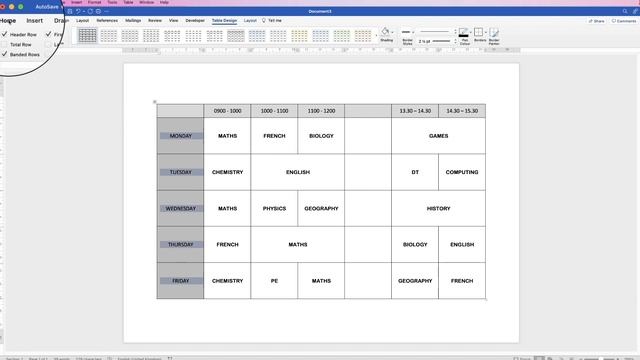Switch to the Insert ribbon tab

(x=35, y=21)
